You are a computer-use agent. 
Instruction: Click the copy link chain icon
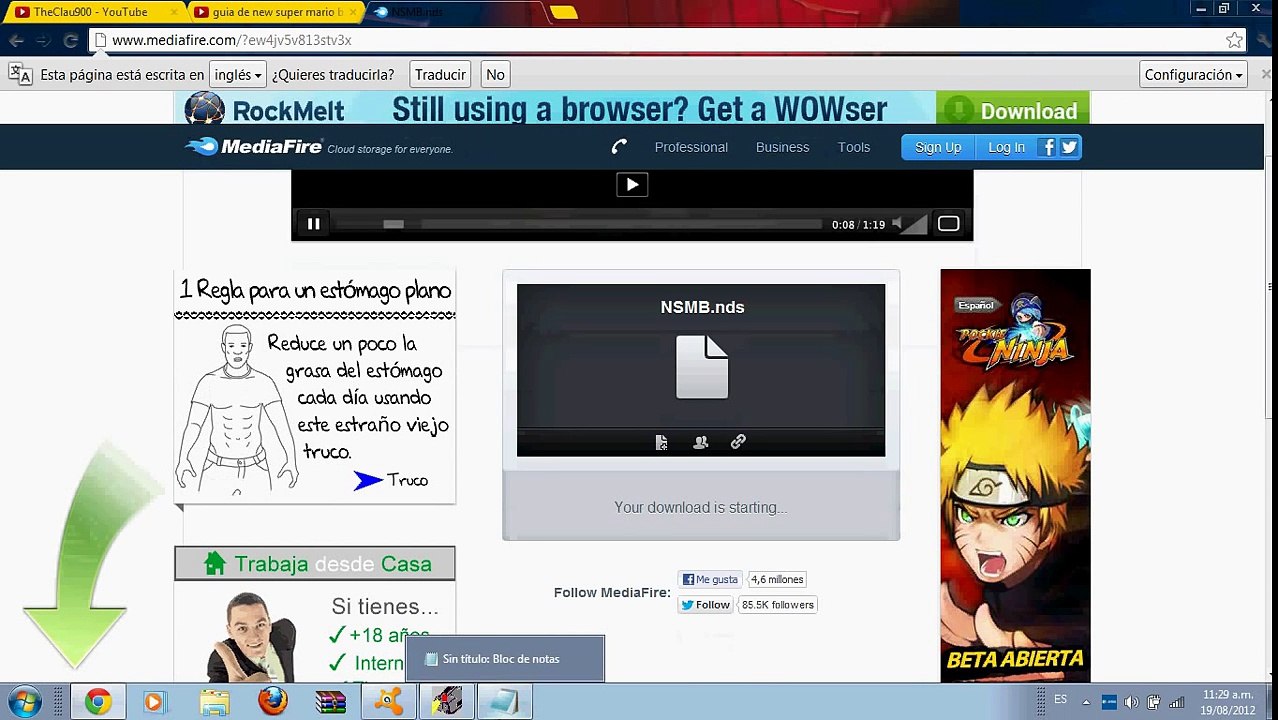tap(738, 441)
